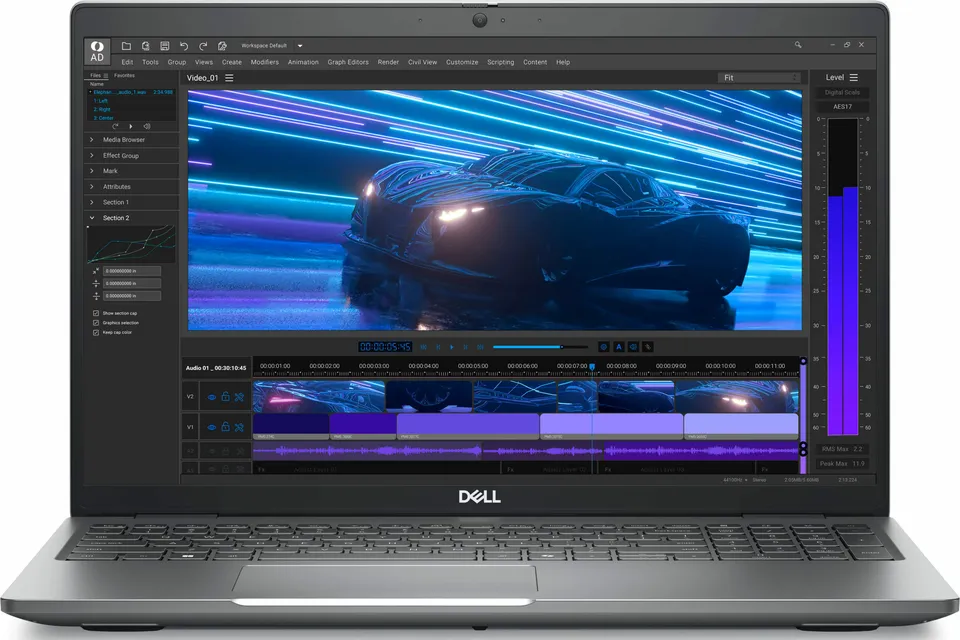Open the Render menu
This screenshot has height=640, width=960.
pyautogui.click(x=388, y=62)
